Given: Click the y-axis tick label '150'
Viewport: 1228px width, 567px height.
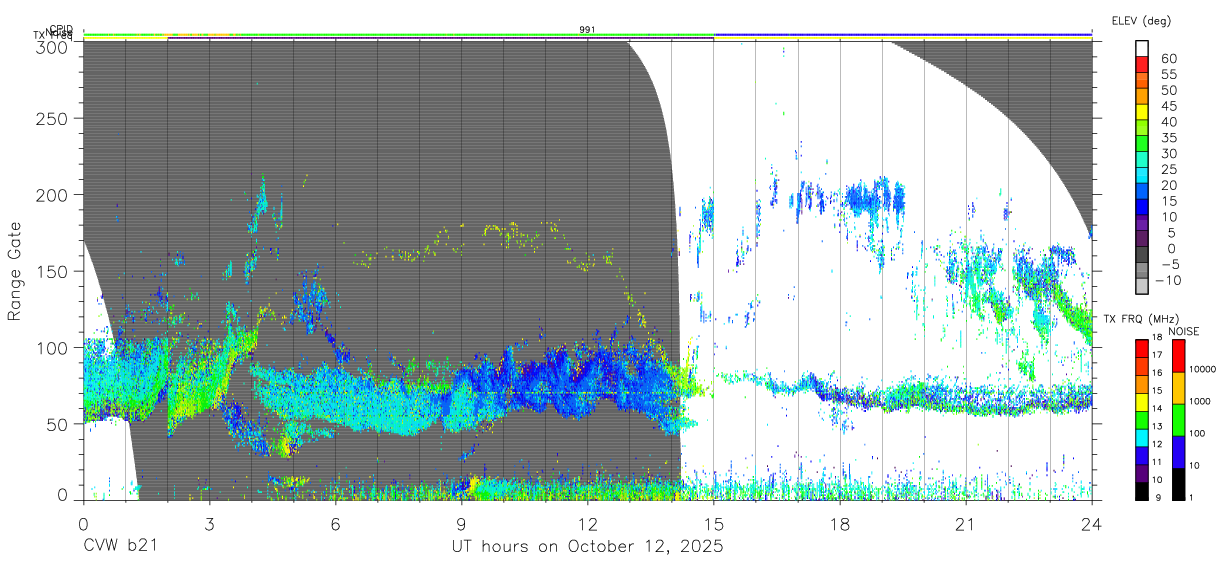Looking at the screenshot, I should (x=52, y=271).
